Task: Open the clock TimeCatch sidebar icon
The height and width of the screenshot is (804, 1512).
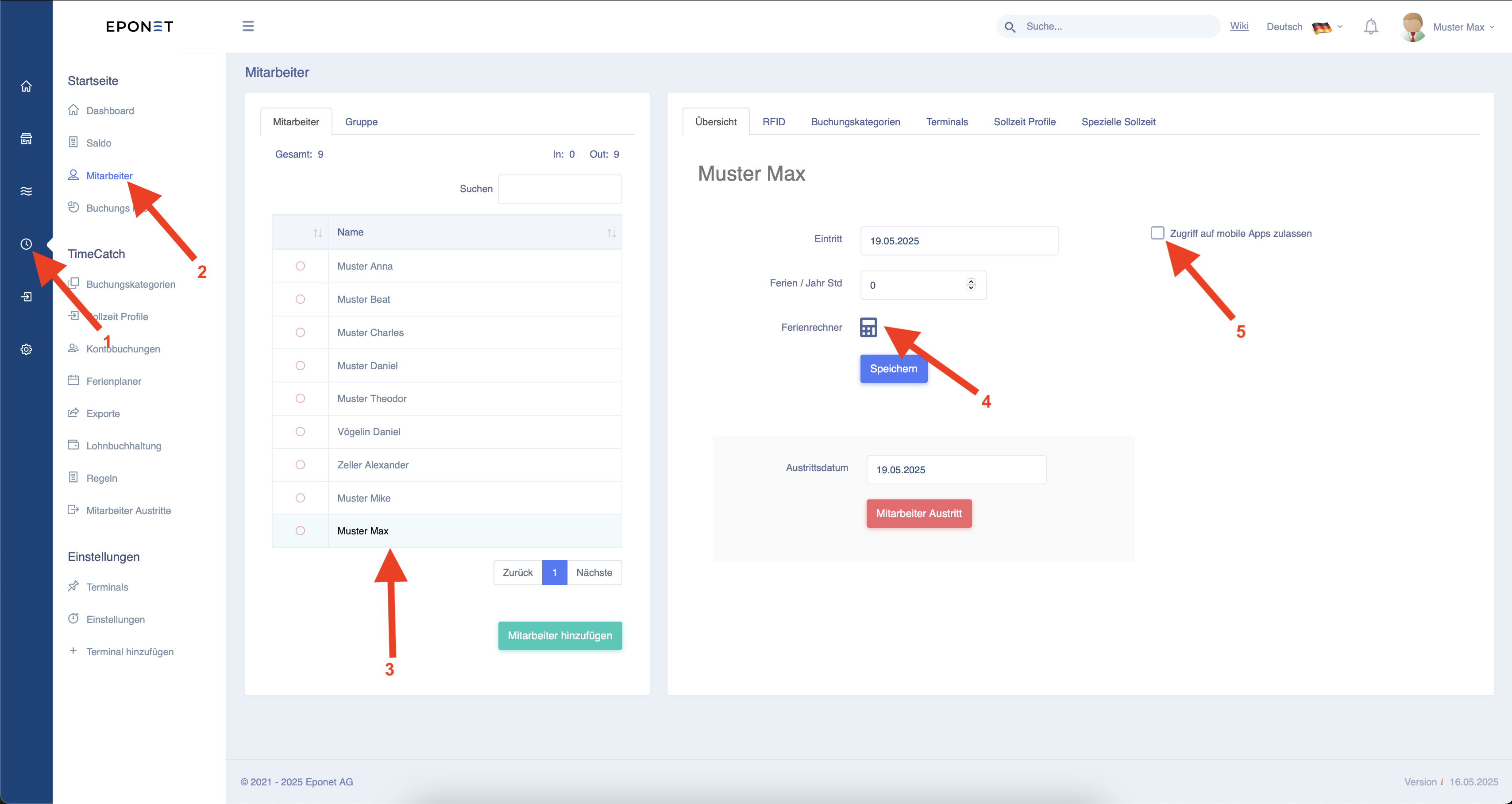Action: point(26,244)
